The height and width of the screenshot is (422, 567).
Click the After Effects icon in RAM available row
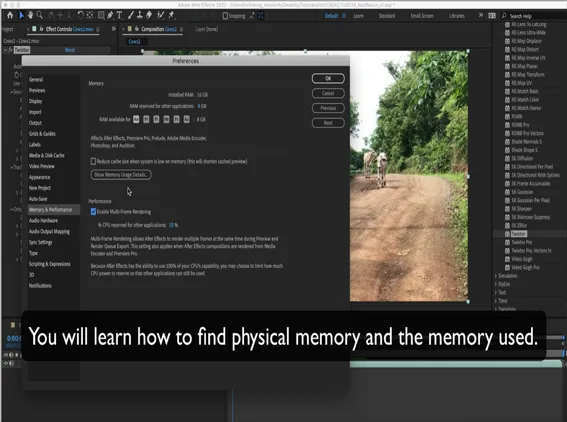(136, 119)
